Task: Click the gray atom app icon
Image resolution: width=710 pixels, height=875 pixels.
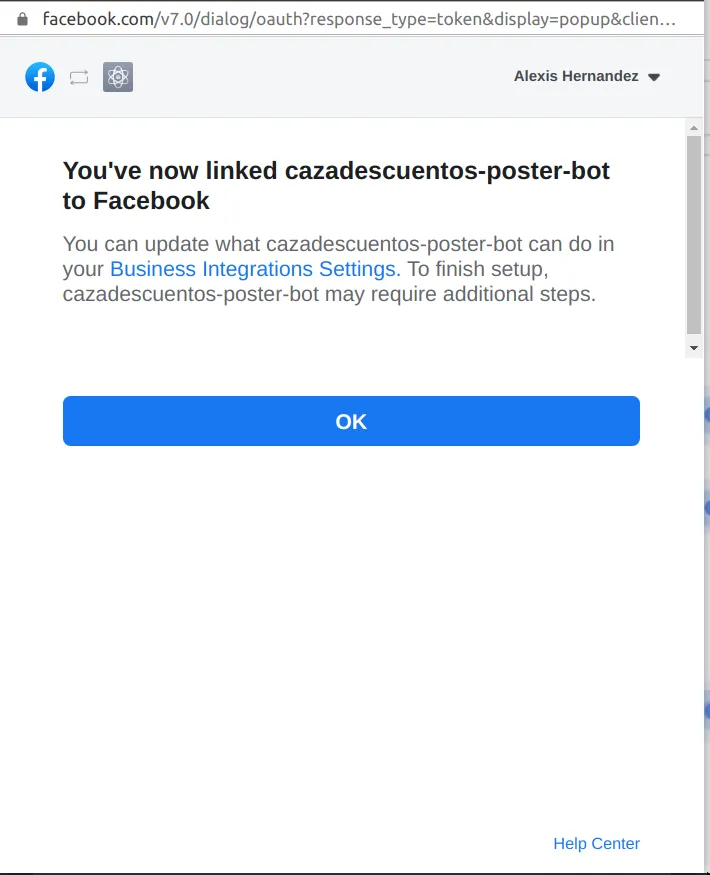Action: point(118,77)
